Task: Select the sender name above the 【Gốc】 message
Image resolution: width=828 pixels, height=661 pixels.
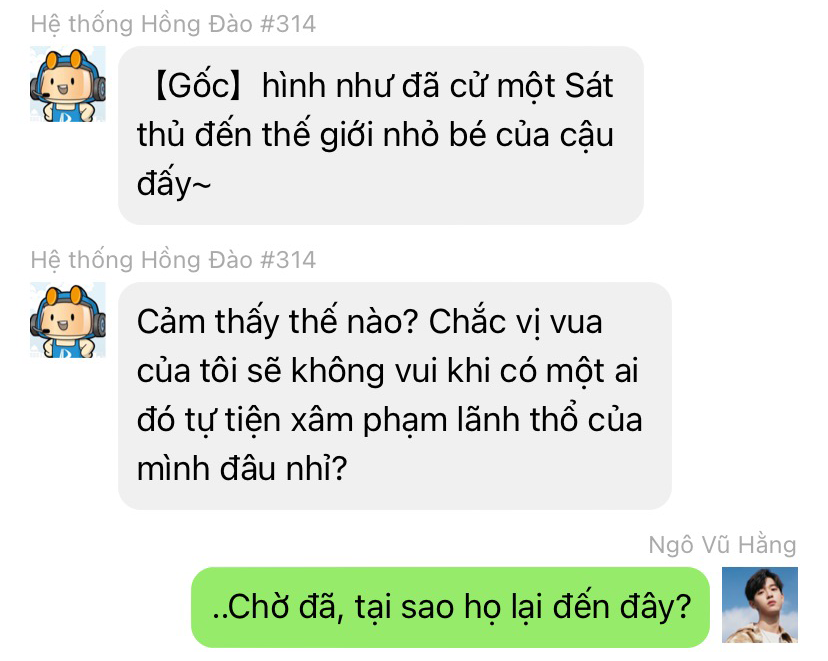Action: pyautogui.click(x=173, y=24)
